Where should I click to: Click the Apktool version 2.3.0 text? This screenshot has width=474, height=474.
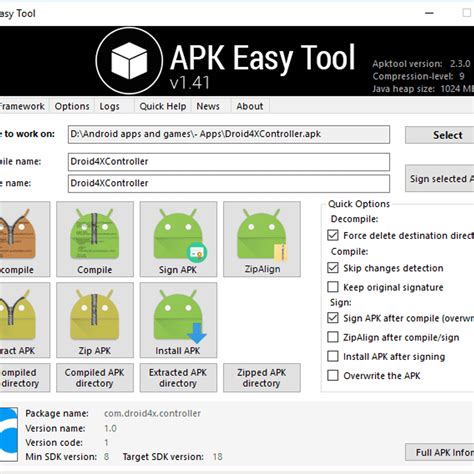click(421, 64)
